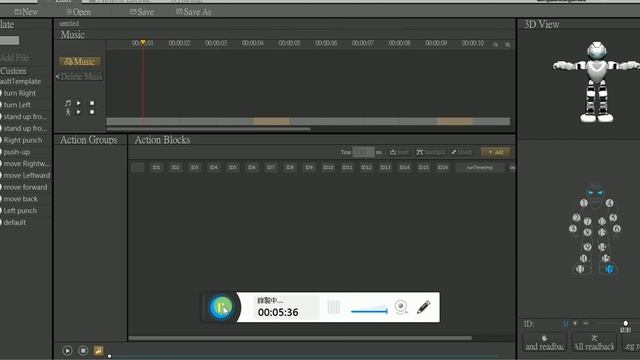Select the tan timeline segment under 00:00:04
This screenshot has height=360, width=640.
[x=271, y=121]
